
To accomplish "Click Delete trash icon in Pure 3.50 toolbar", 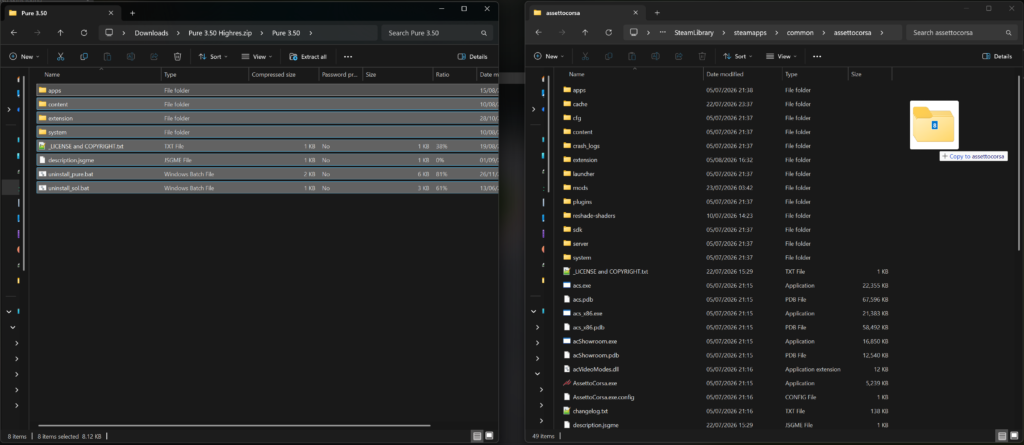I will (178, 57).
